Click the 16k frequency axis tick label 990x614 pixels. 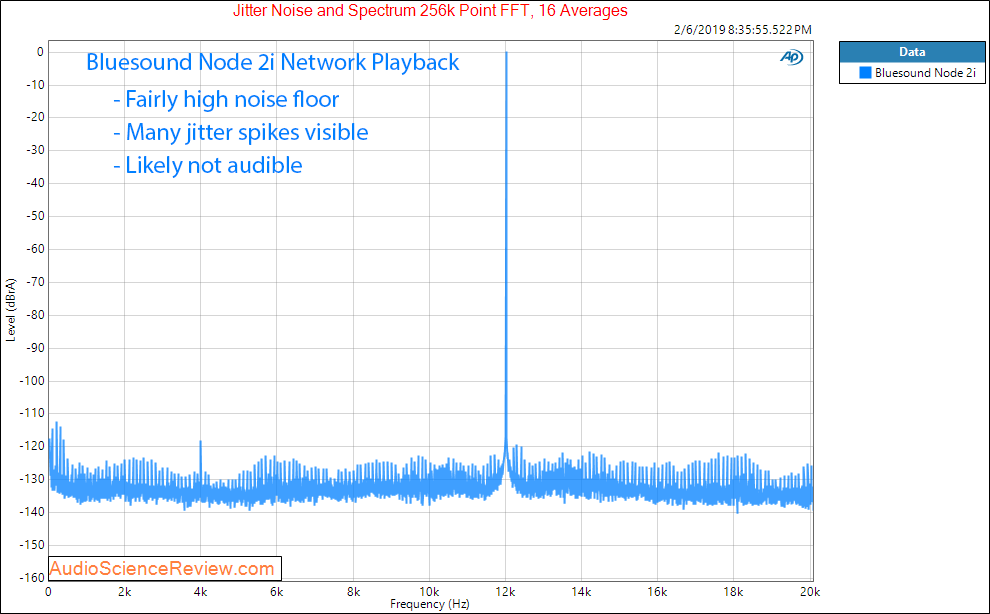tap(657, 592)
